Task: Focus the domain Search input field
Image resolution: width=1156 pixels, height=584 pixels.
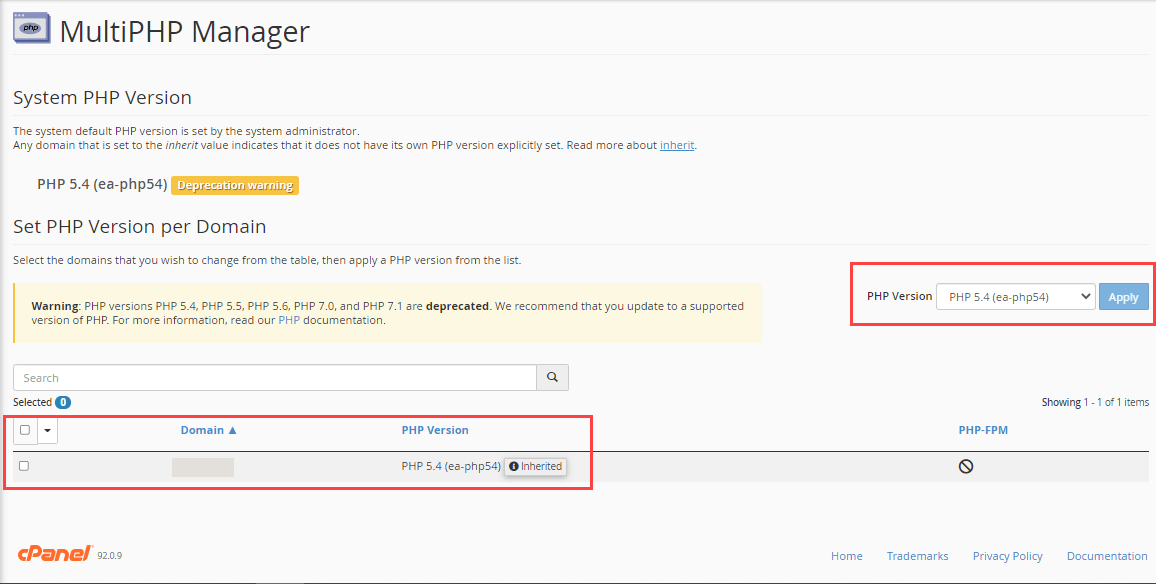Action: point(275,378)
